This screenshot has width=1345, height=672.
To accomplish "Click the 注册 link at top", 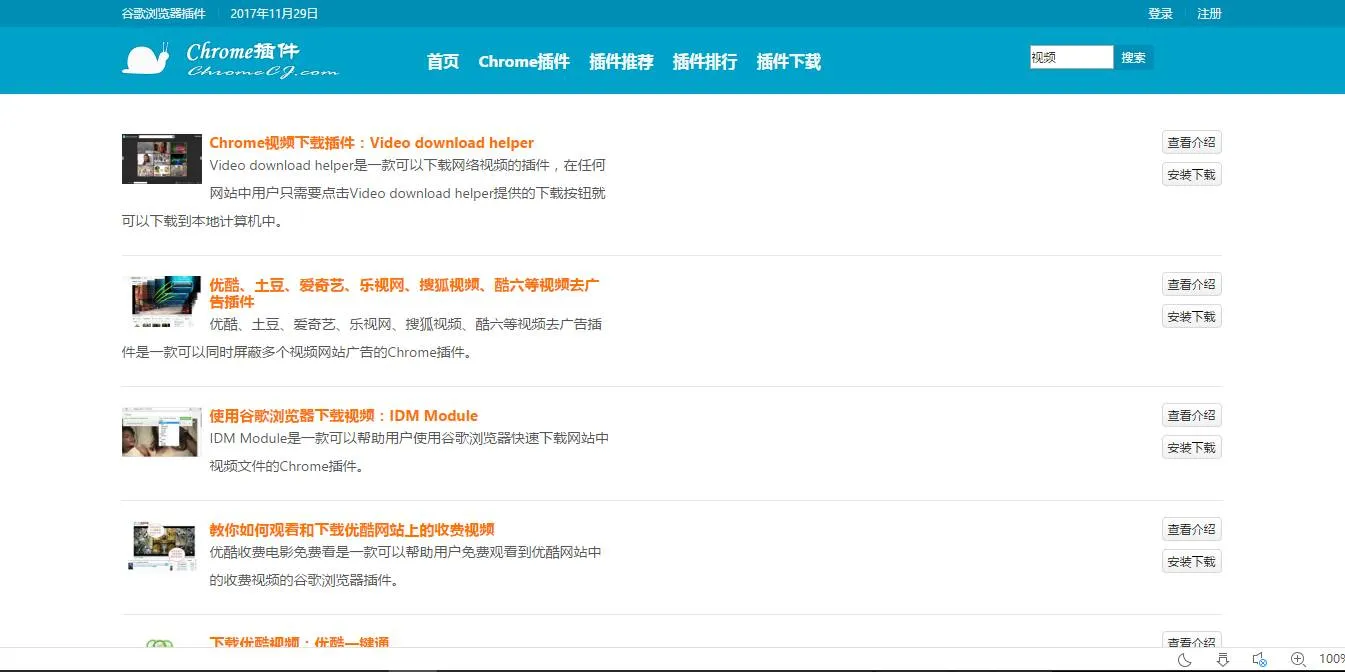I will 1210,14.
